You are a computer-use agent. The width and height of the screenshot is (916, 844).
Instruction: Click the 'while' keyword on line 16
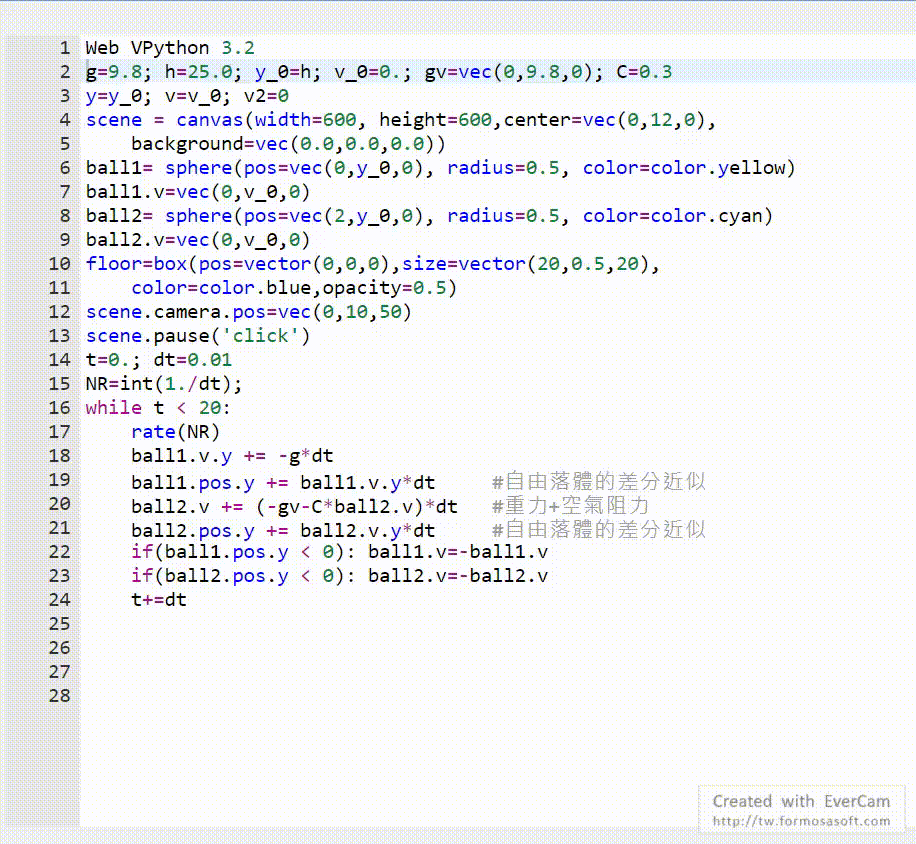coord(114,408)
